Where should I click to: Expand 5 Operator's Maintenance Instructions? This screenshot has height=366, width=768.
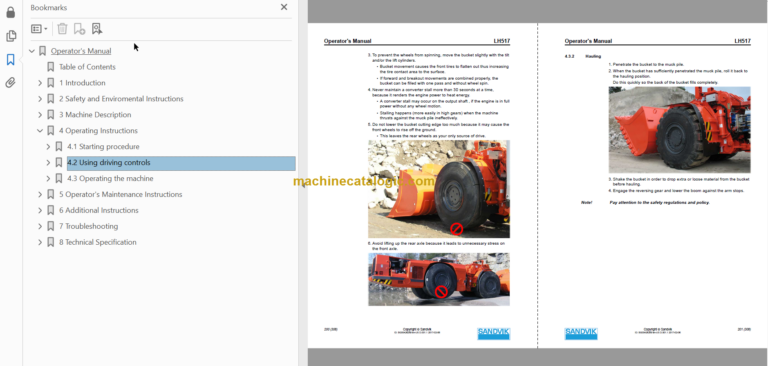pos(40,194)
